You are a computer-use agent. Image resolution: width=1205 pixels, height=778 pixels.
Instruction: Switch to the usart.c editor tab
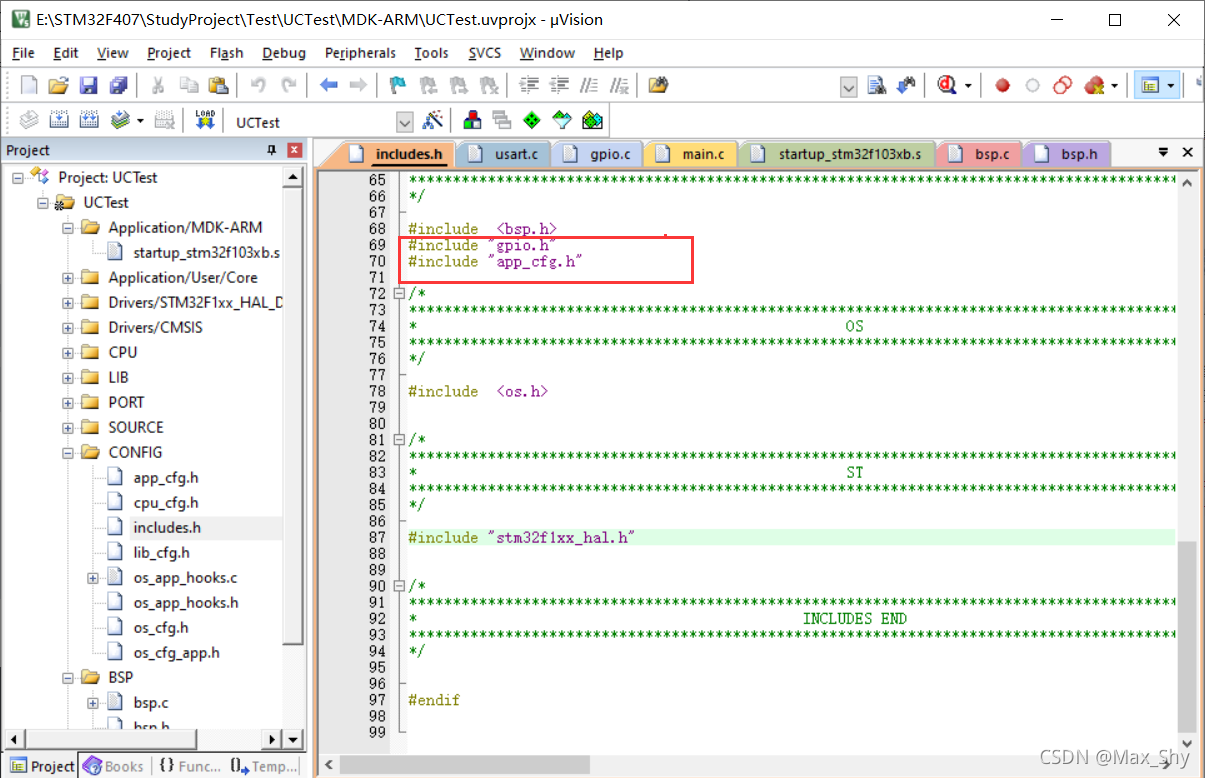click(505, 154)
